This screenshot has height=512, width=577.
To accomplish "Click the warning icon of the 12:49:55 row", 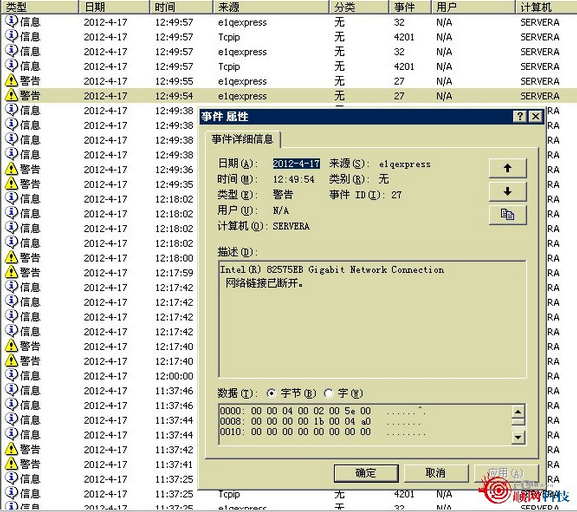I will 11,81.
